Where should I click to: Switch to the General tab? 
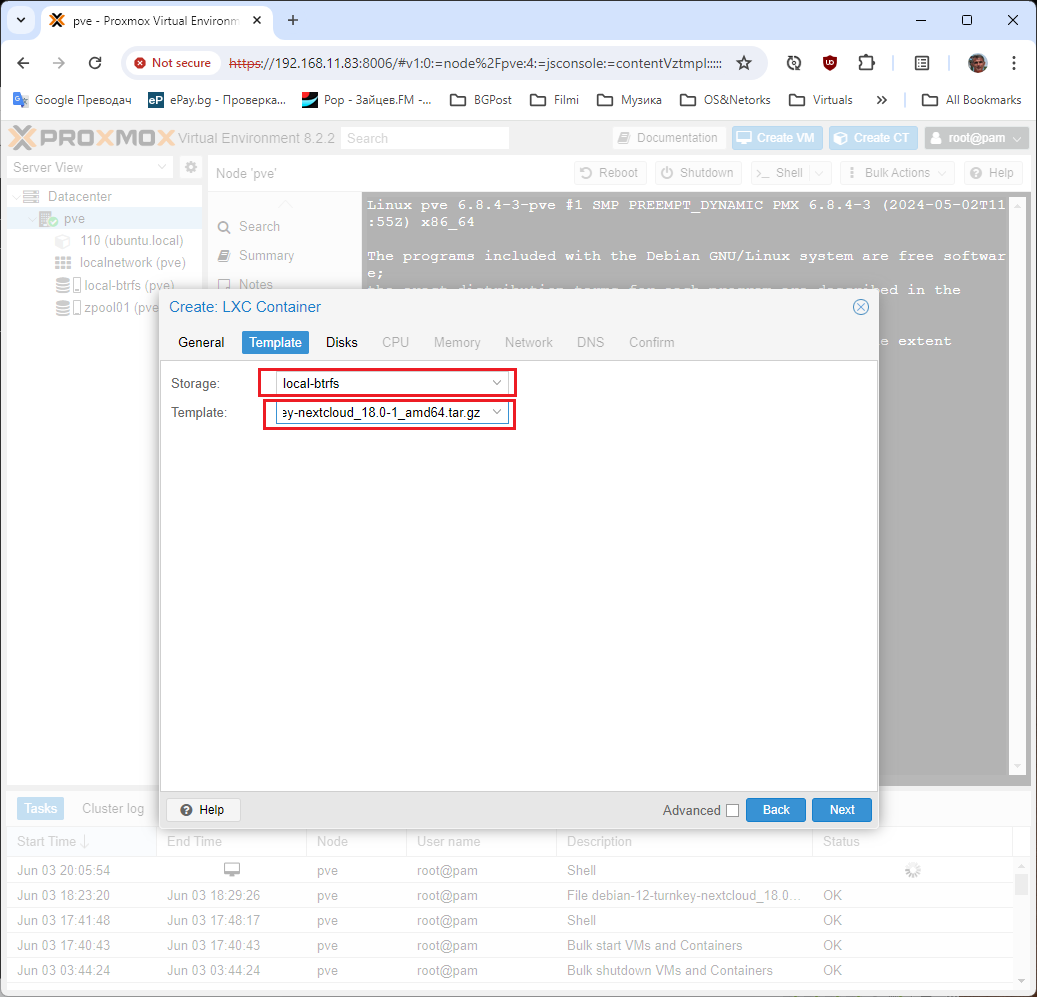tap(201, 342)
